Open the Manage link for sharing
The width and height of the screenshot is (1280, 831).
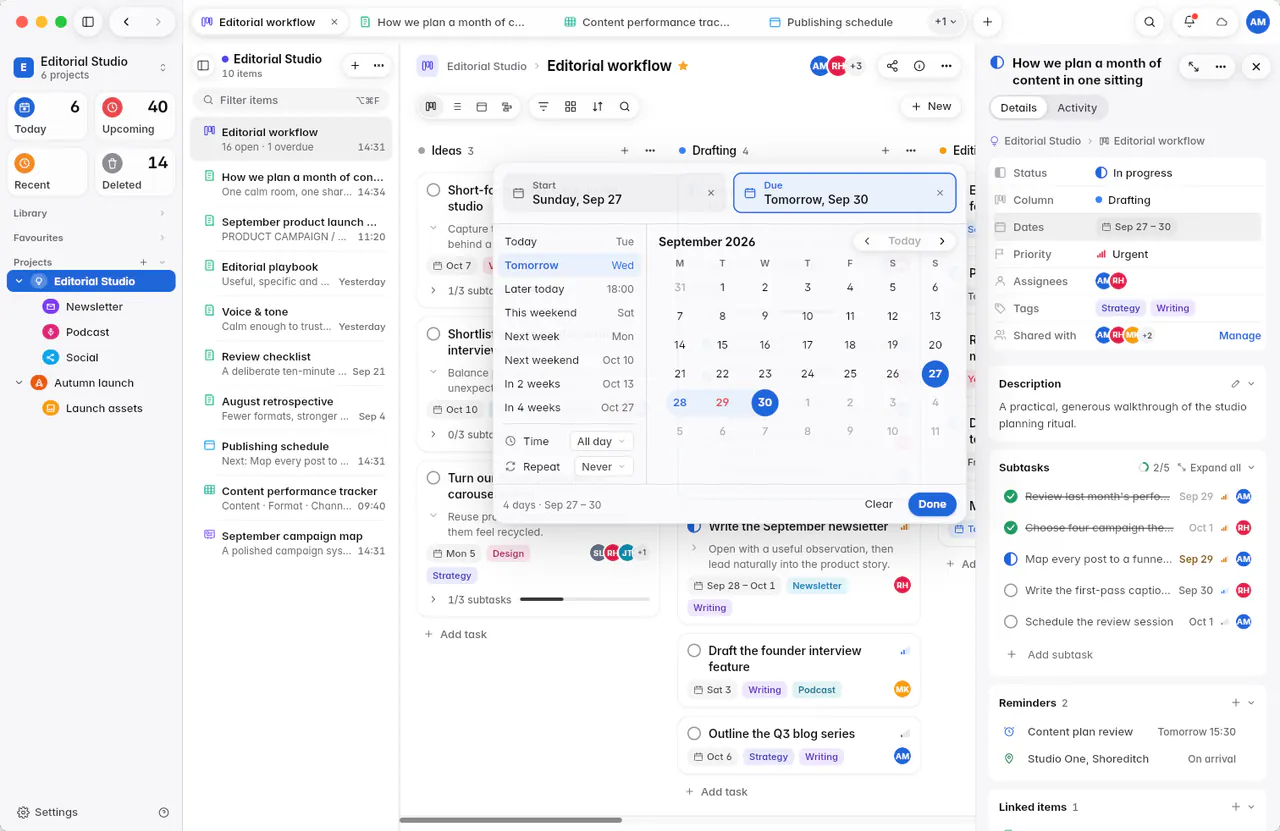[1240, 336]
